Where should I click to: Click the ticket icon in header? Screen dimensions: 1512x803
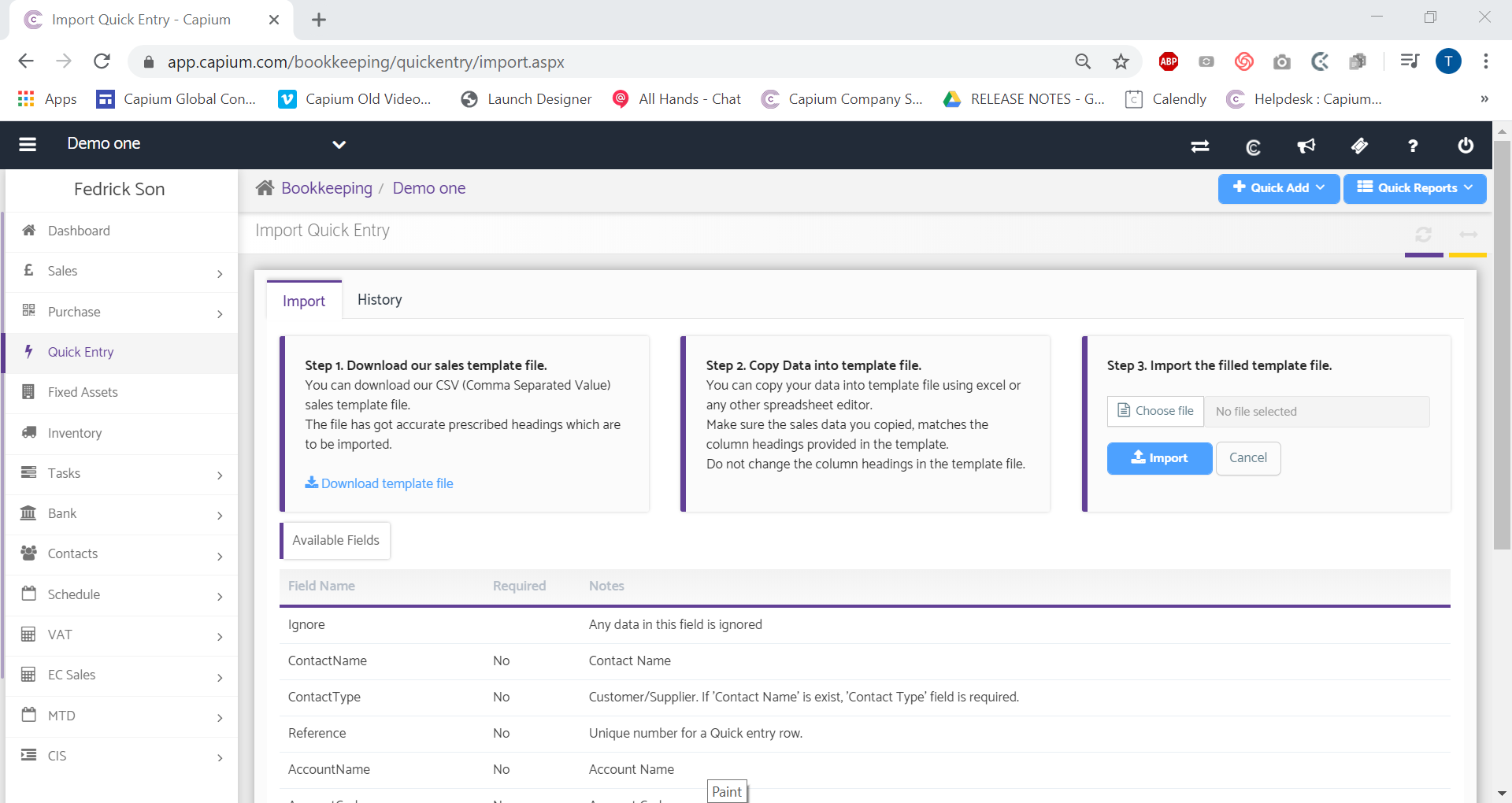[1359, 146]
